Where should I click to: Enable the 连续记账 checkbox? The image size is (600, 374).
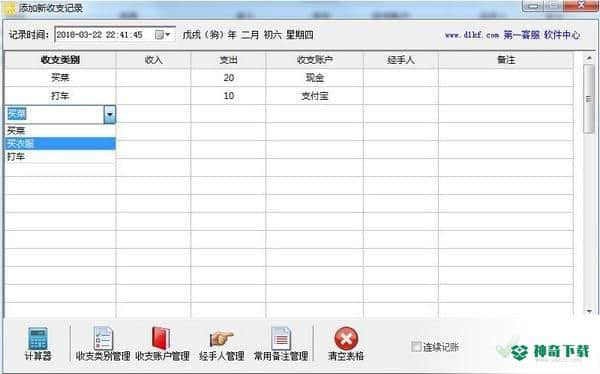416,347
